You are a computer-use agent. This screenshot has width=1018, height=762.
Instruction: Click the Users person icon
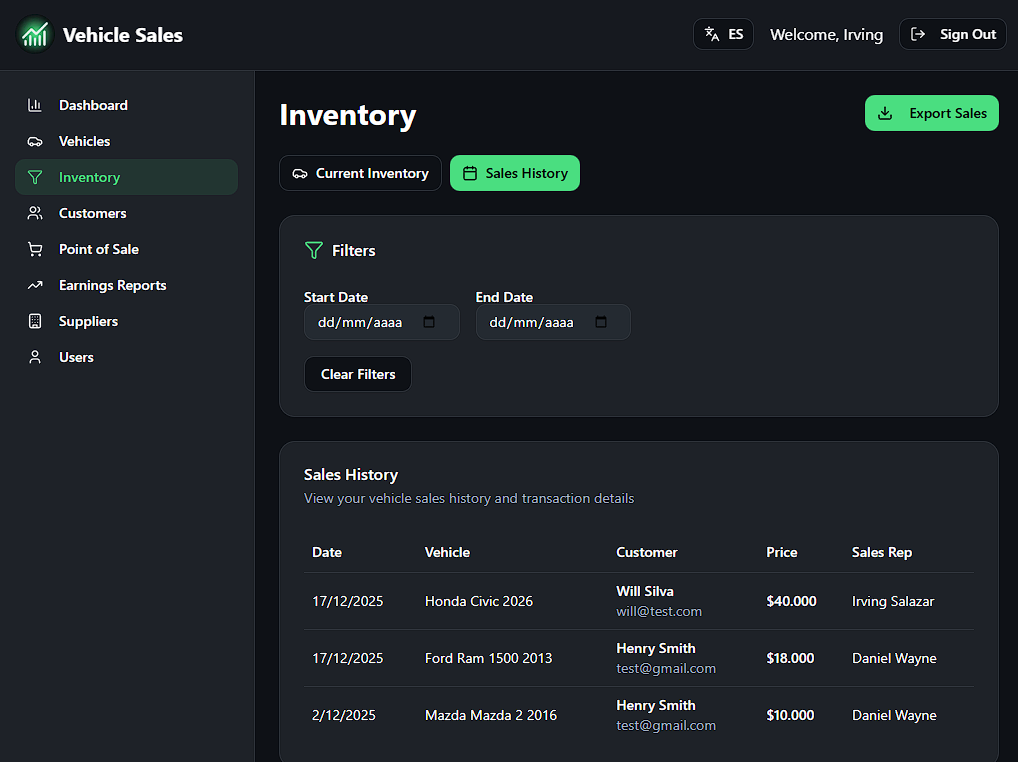click(35, 358)
